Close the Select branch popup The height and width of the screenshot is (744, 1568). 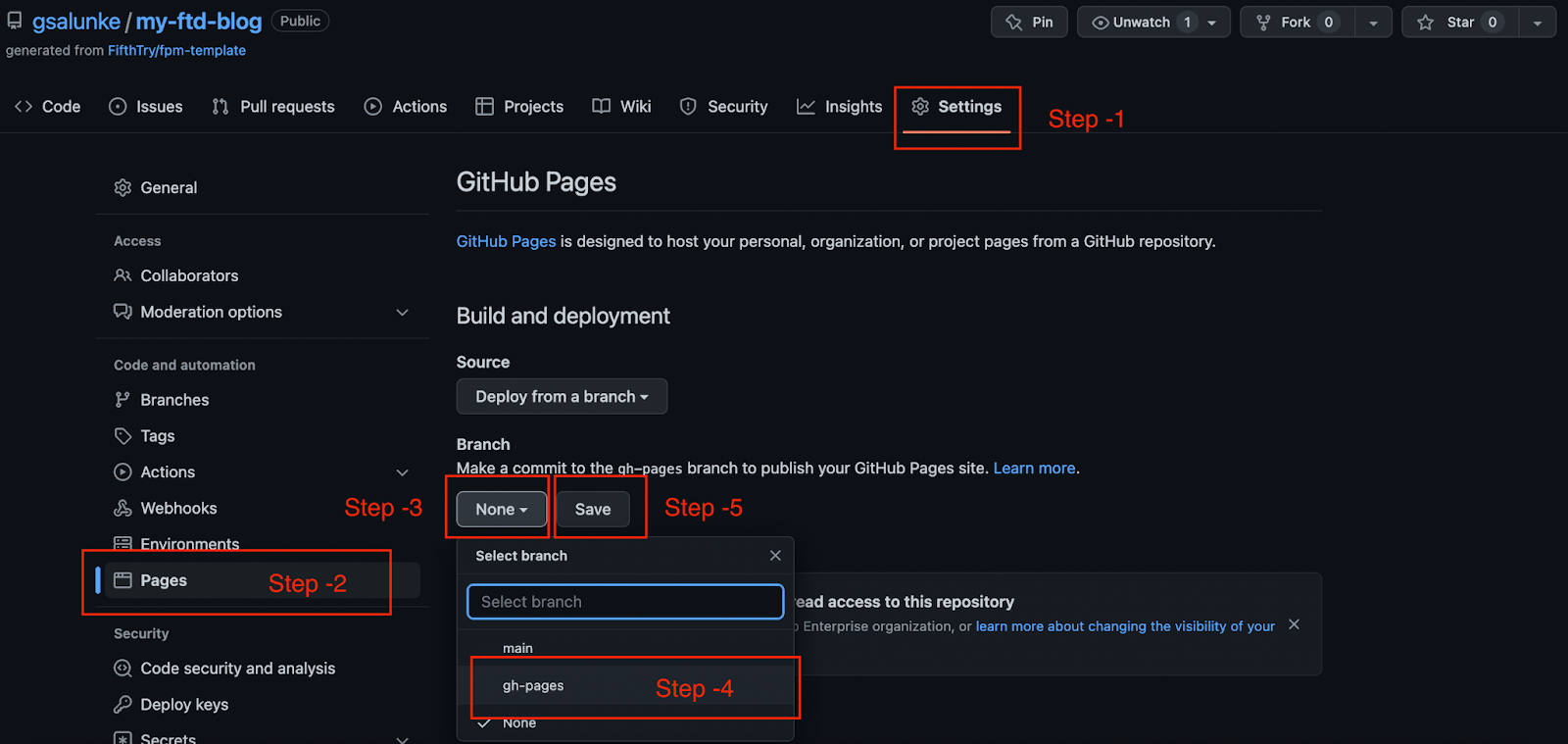[x=775, y=556]
